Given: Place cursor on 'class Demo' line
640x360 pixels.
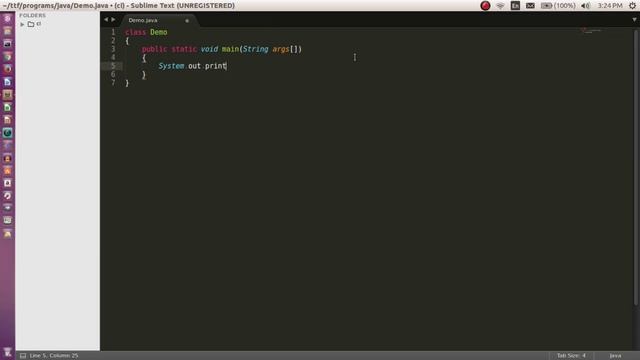Looking at the screenshot, I should (146, 32).
